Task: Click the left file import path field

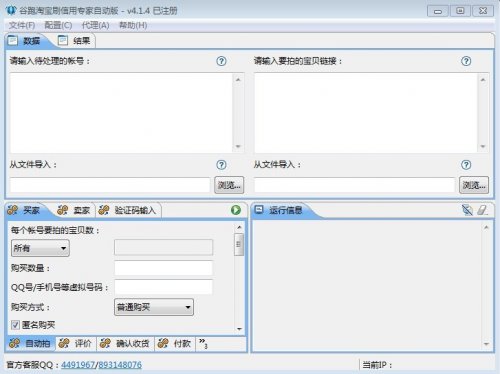Action: (x=110, y=185)
